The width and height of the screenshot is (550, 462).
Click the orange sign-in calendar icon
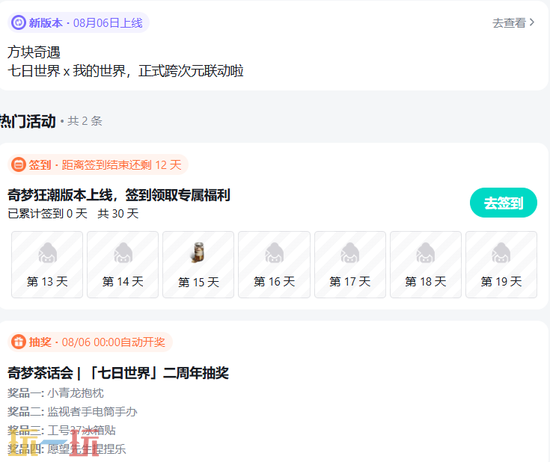18,165
